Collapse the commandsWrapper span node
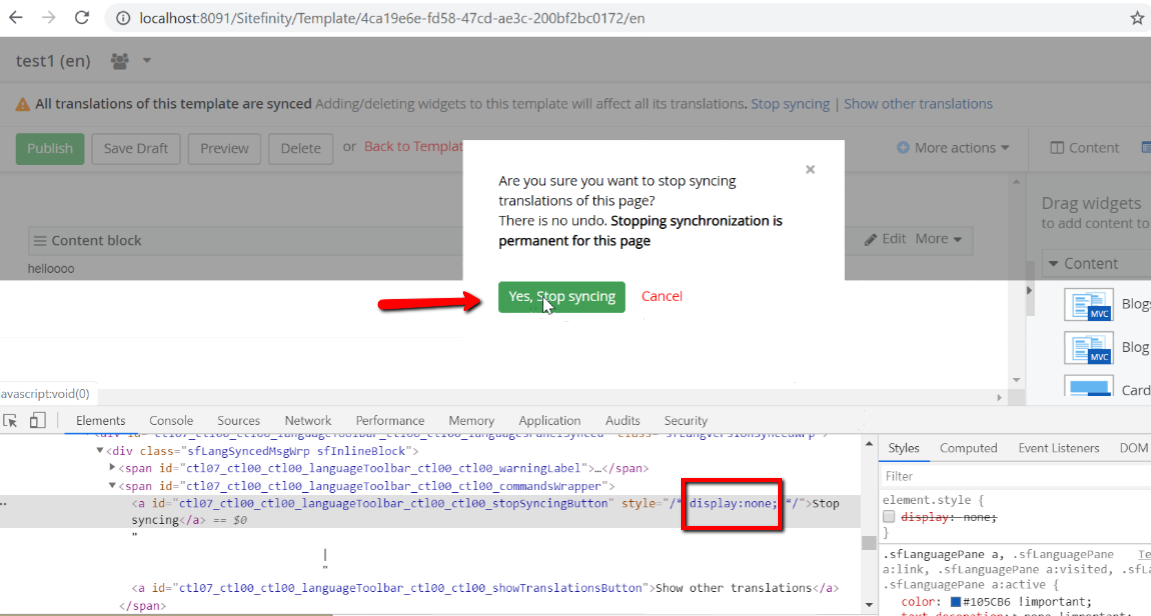This screenshot has height=616, width=1151. point(112,485)
